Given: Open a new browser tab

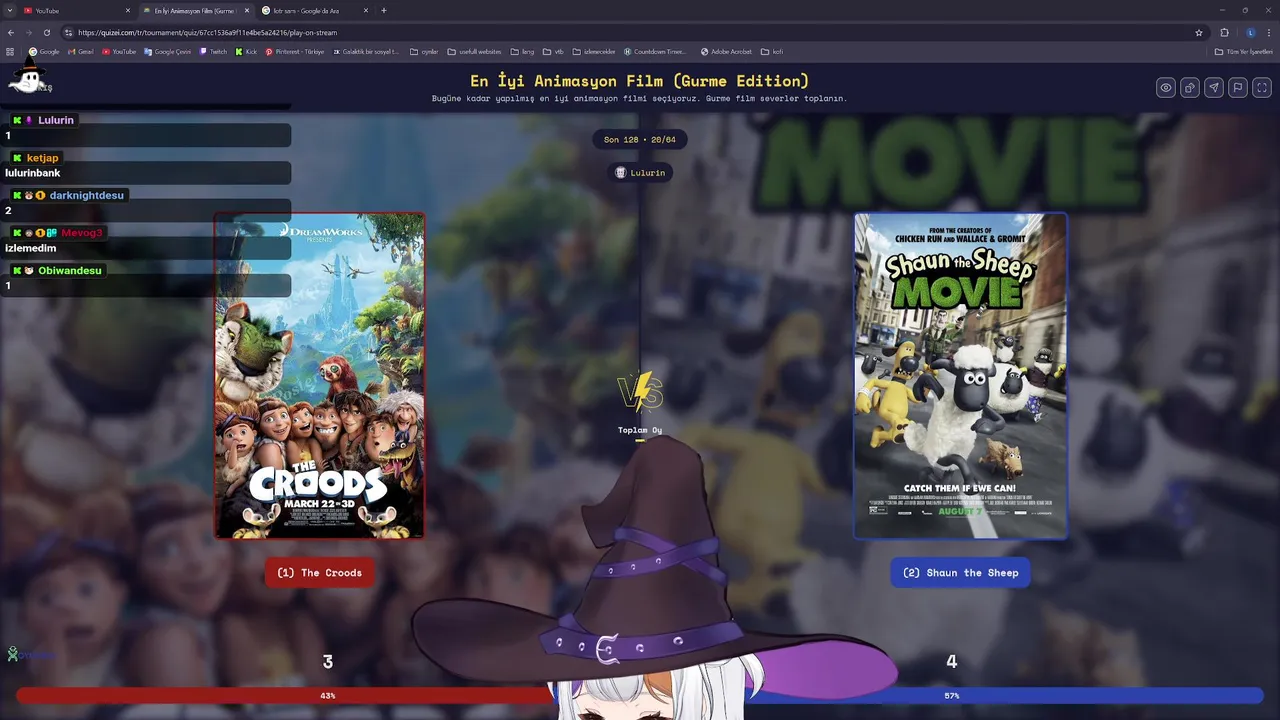Looking at the screenshot, I should pos(384,11).
